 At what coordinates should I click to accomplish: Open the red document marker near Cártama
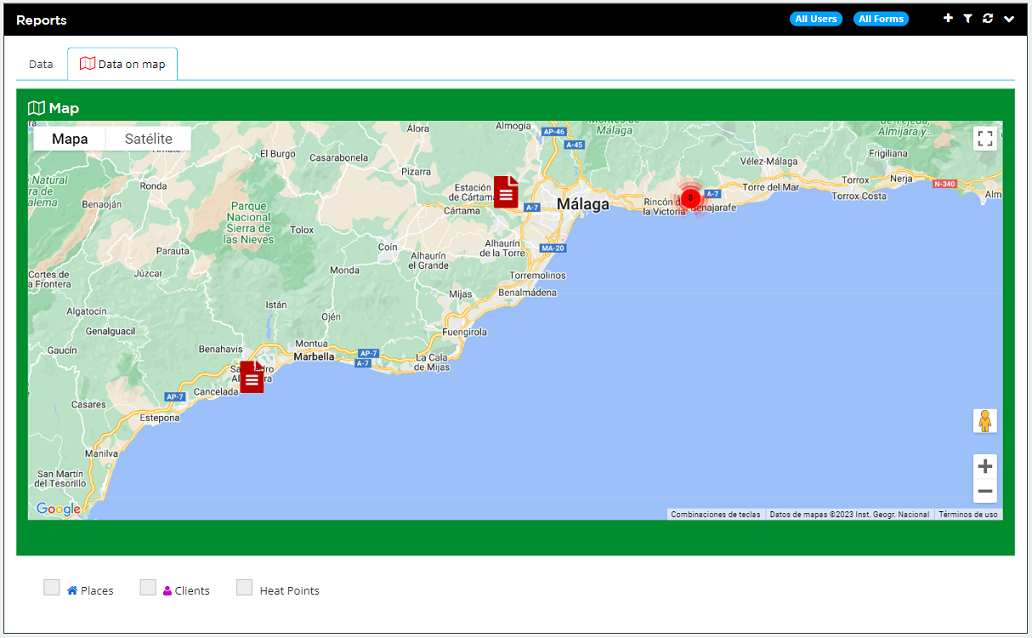505,192
